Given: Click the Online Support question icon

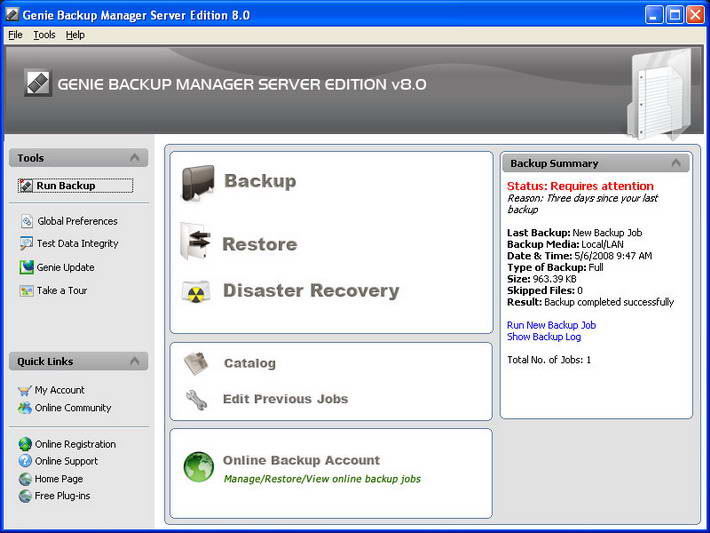Looking at the screenshot, I should click(25, 461).
